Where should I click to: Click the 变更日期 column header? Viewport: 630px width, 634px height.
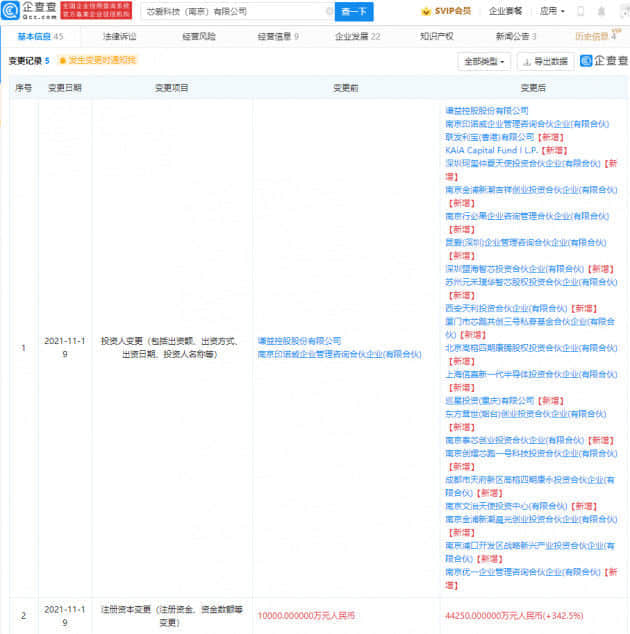click(65, 88)
